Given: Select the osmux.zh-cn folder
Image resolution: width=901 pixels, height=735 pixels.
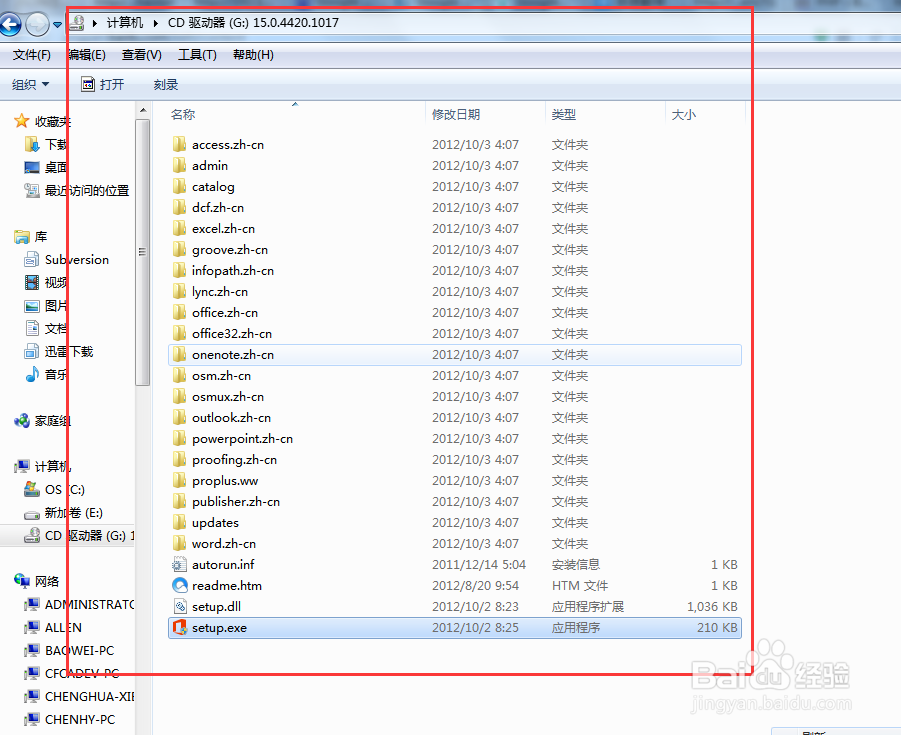Looking at the screenshot, I should pyautogui.click(x=455, y=397).
